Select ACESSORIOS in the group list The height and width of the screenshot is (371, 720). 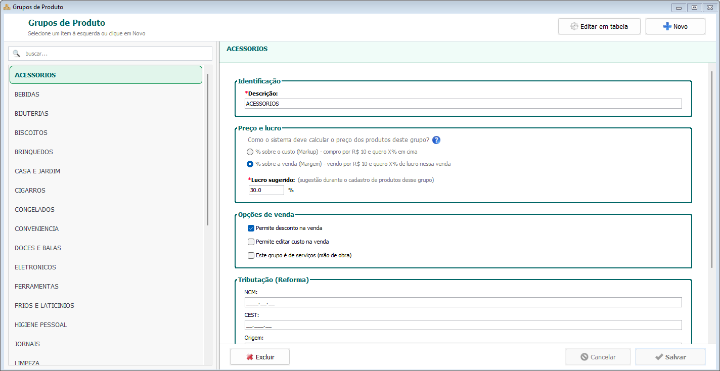[106, 75]
